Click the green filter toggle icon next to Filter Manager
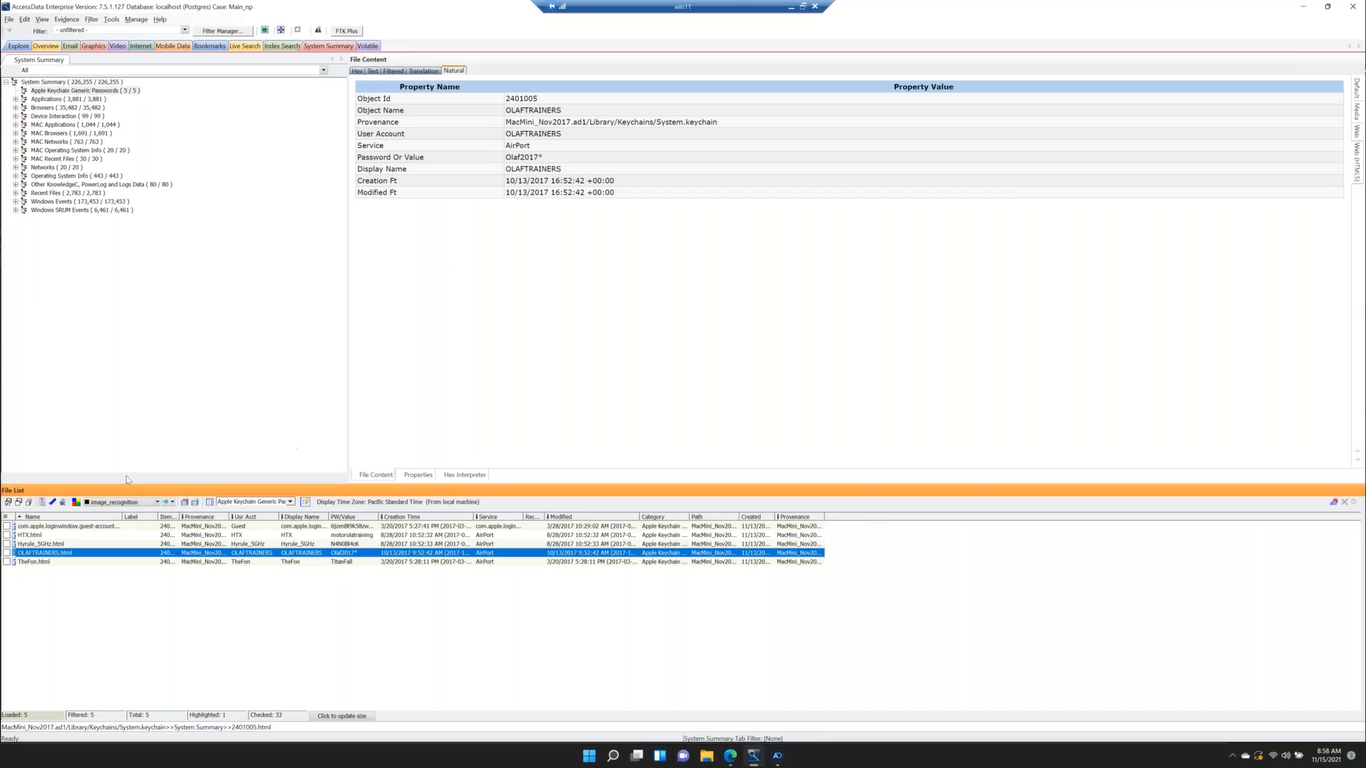Screen dimensions: 1366x768 (x=264, y=30)
